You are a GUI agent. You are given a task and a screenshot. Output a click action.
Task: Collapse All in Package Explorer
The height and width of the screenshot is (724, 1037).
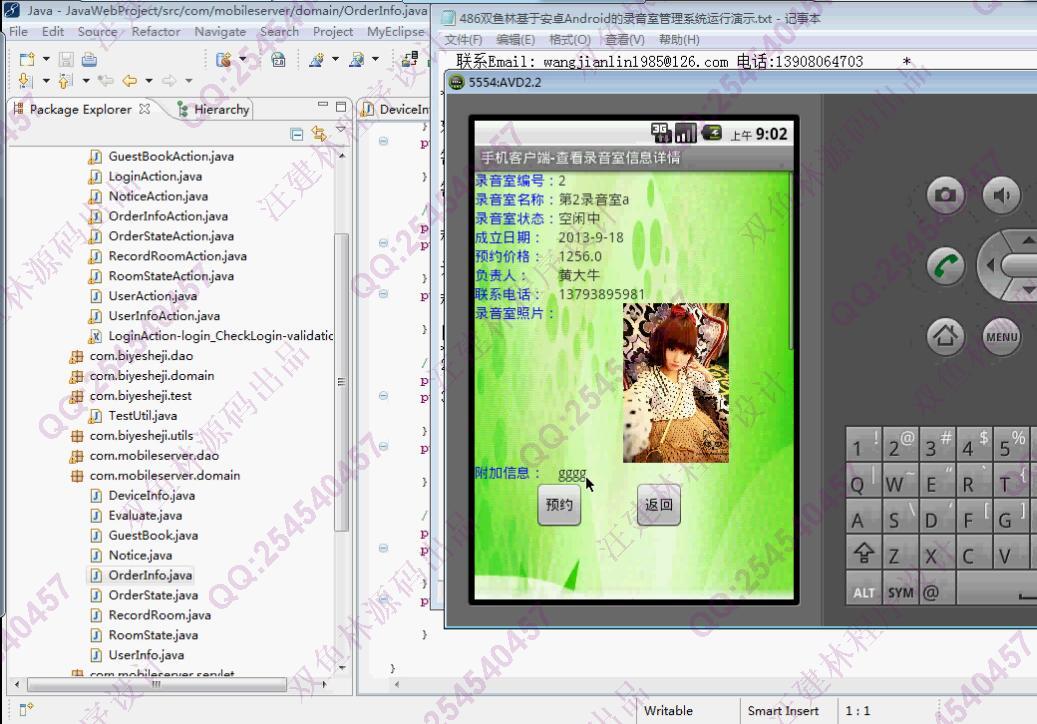(x=297, y=134)
